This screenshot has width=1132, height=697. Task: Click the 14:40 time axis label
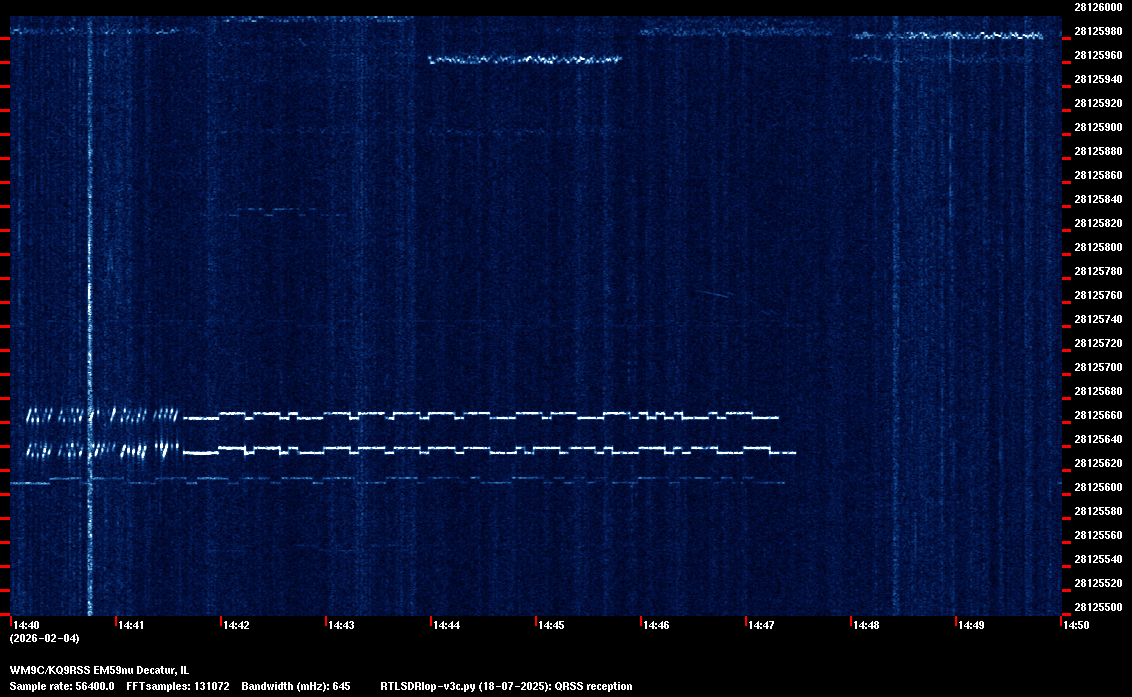point(25,625)
